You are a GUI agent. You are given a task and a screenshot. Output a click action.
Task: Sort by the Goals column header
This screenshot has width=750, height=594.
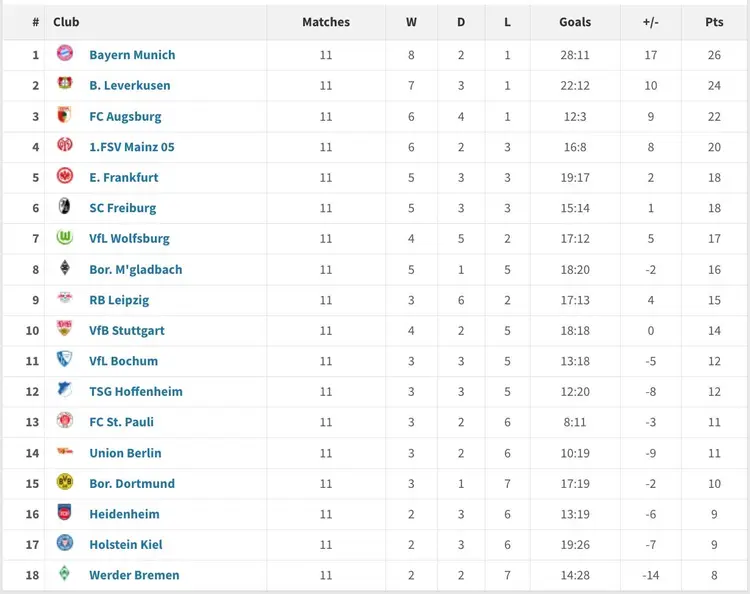coord(575,22)
